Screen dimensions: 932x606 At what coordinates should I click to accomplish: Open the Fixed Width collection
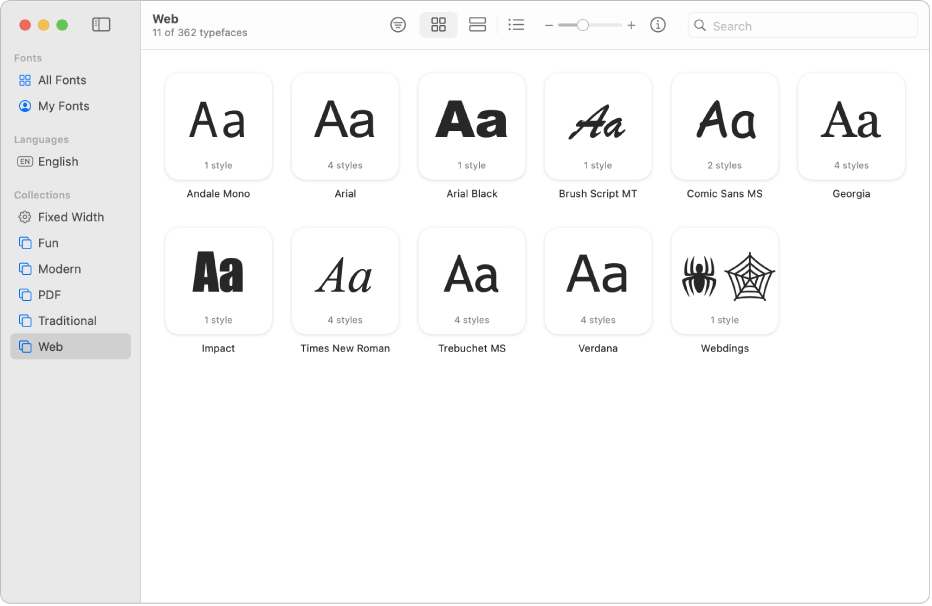71,217
